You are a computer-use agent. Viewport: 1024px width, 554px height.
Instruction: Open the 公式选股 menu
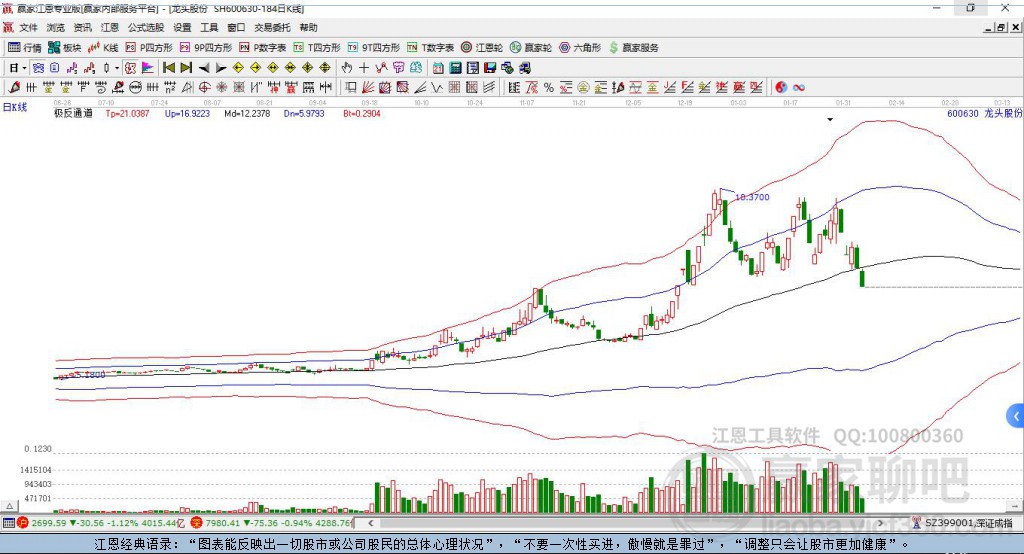146,27
